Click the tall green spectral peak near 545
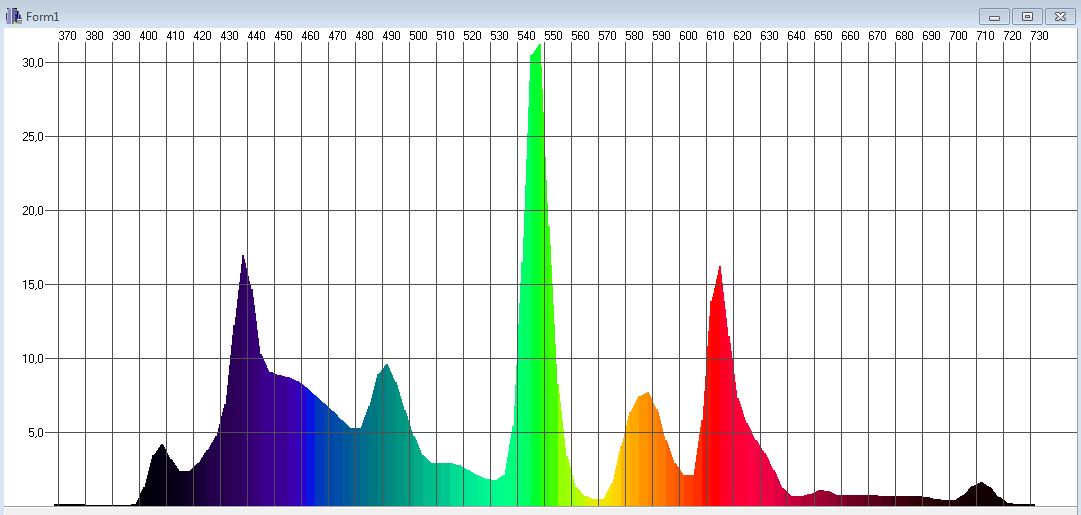Image resolution: width=1081 pixels, height=515 pixels. pos(535,276)
